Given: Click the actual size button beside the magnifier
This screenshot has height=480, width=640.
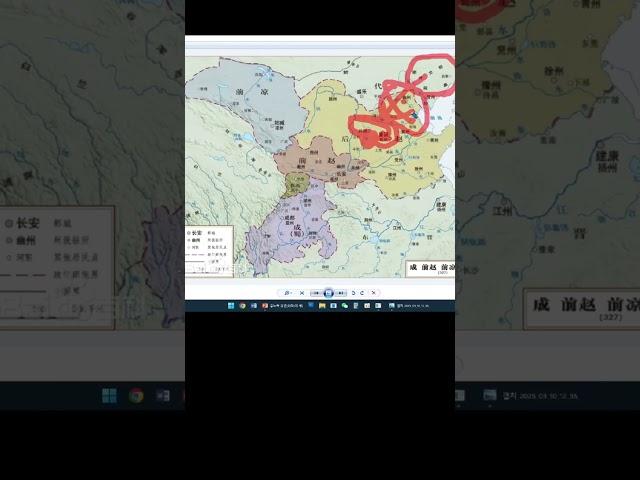Looking at the screenshot, I should click(x=302, y=293).
